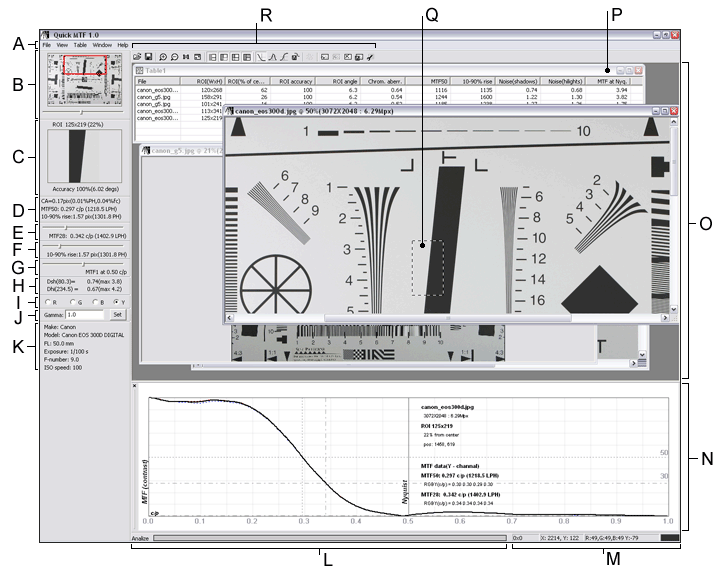Open the Window menu
This screenshot has width=720, height=572.
click(102, 45)
